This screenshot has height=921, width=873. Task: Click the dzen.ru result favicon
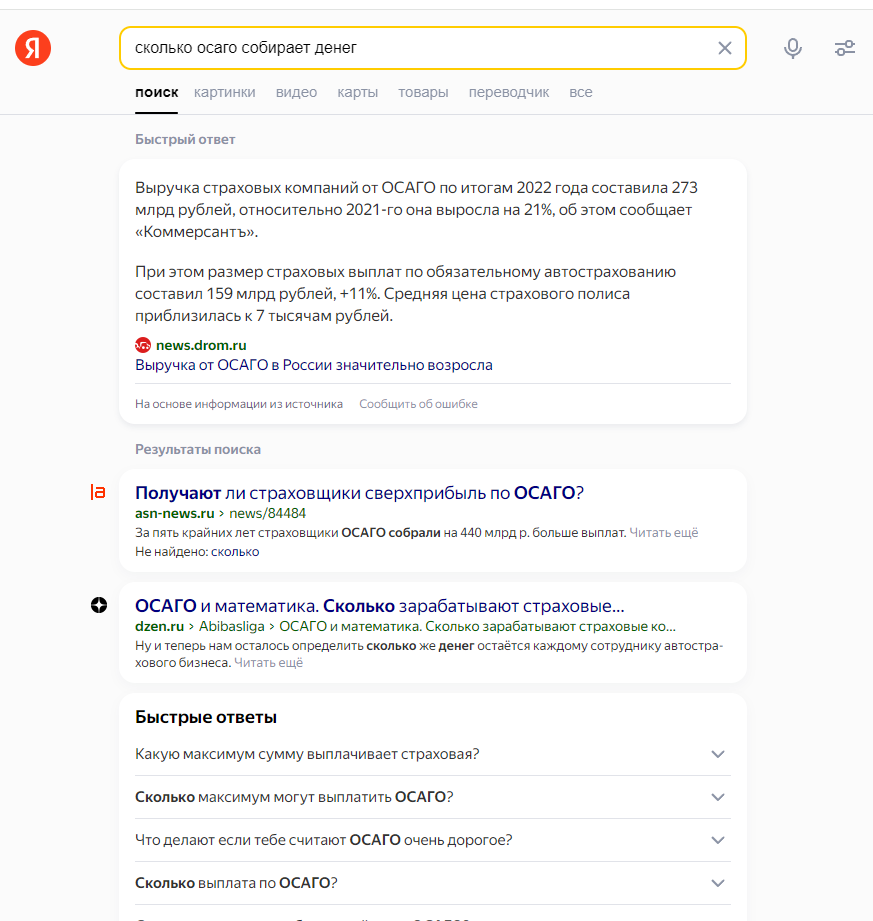[x=99, y=605]
